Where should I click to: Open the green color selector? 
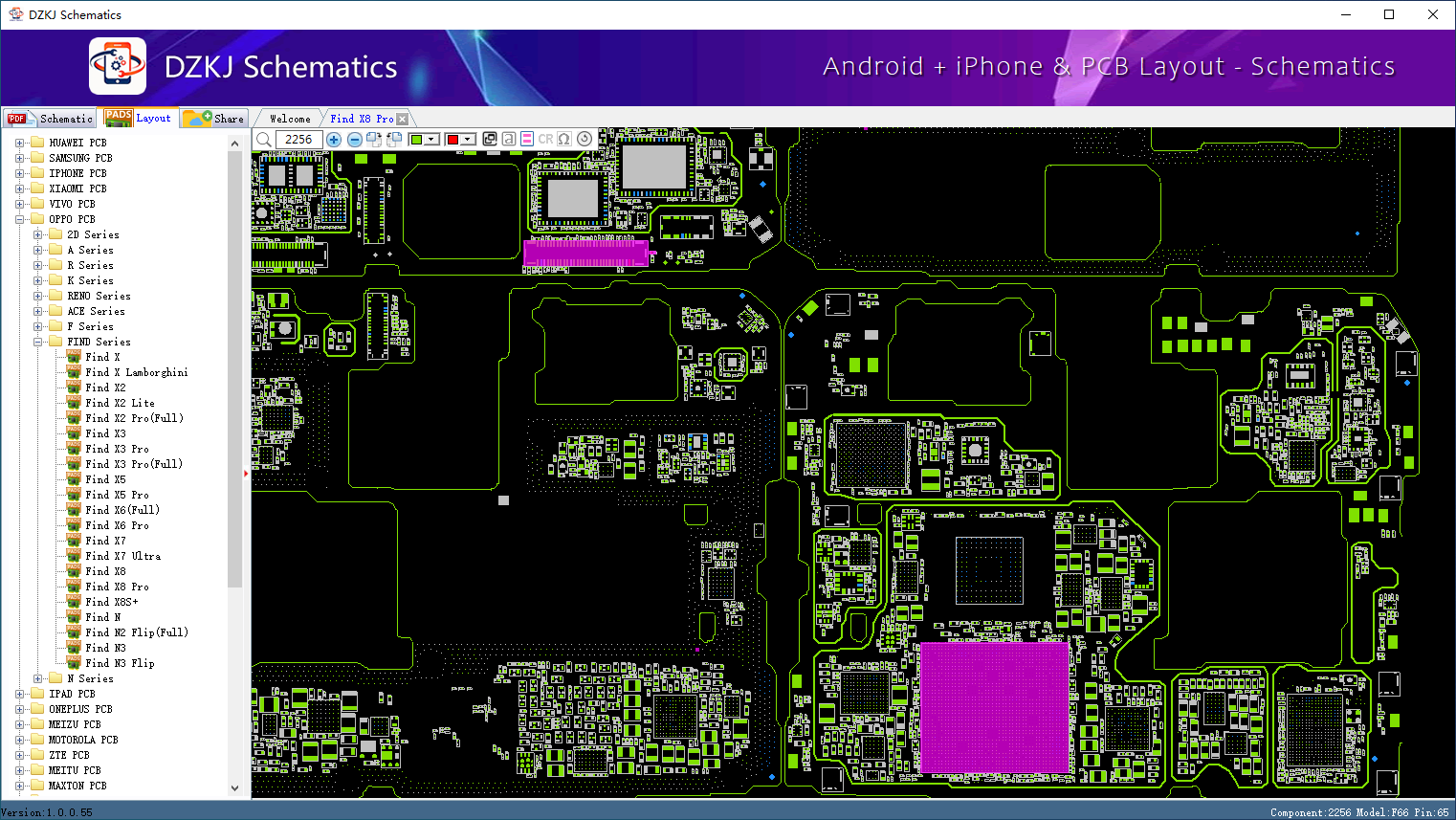(424, 140)
